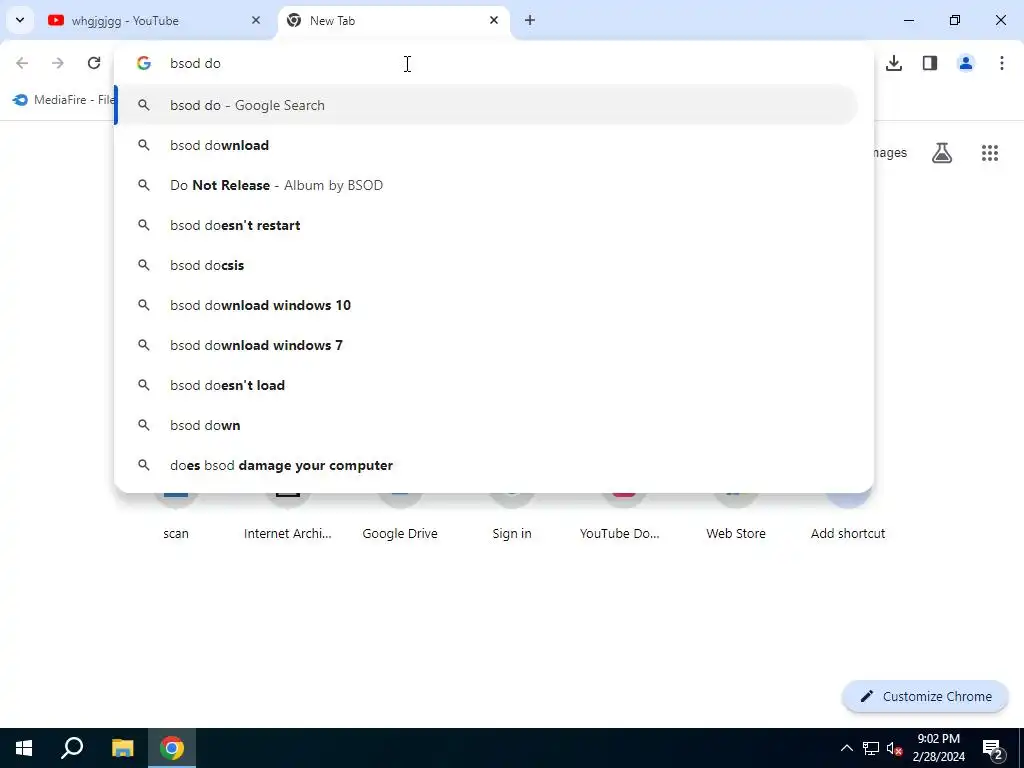Reload the page
This screenshot has width=1024, height=768.
point(94,63)
